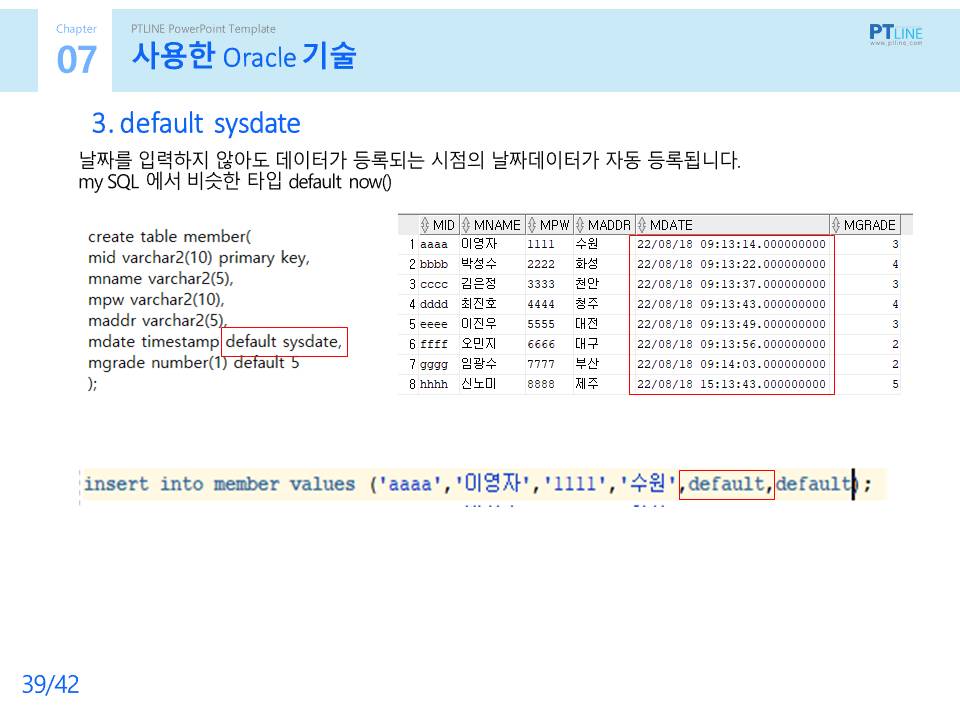Click timestamp '22/08/18 09:13:56.000000000'
960x720 pixels.
point(731,345)
